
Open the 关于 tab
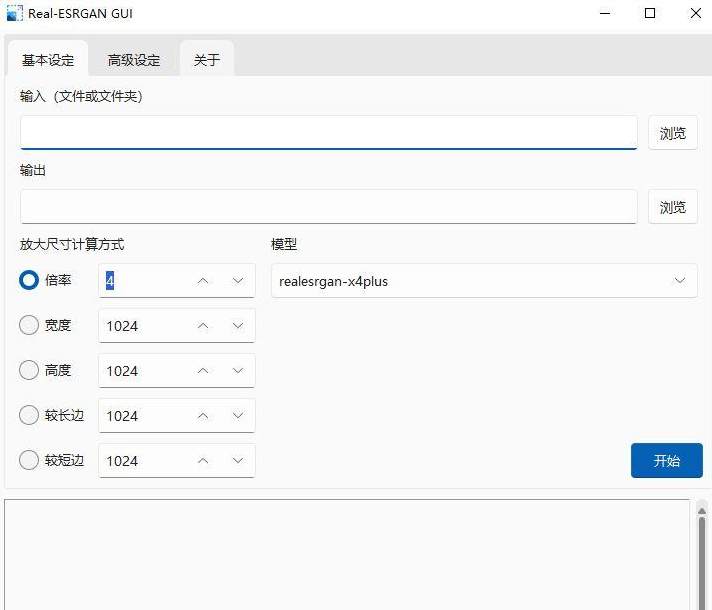coord(207,59)
